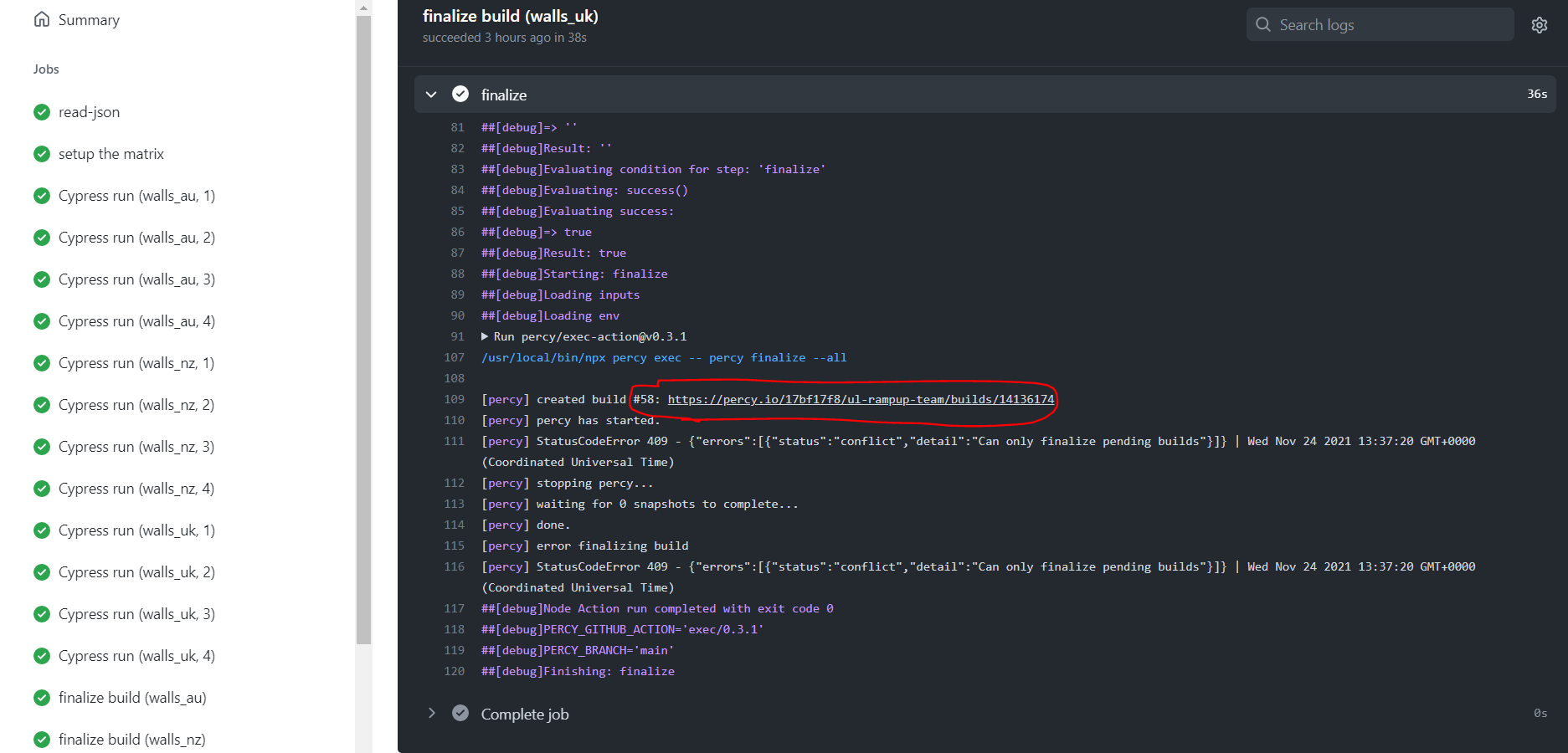The width and height of the screenshot is (1568, 753).
Task: Click the 'percy finalize --all' command line
Action: 664,357
